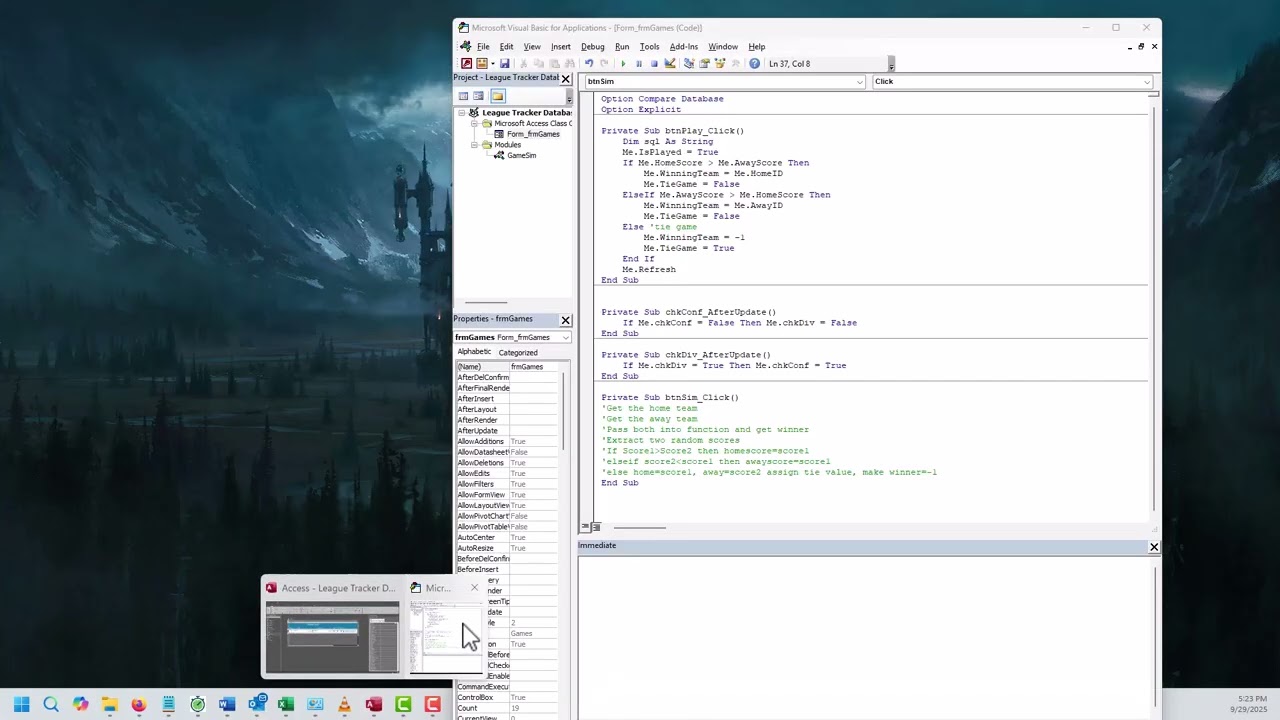Close the Properties panel
This screenshot has width=1280, height=720.
coord(565,320)
